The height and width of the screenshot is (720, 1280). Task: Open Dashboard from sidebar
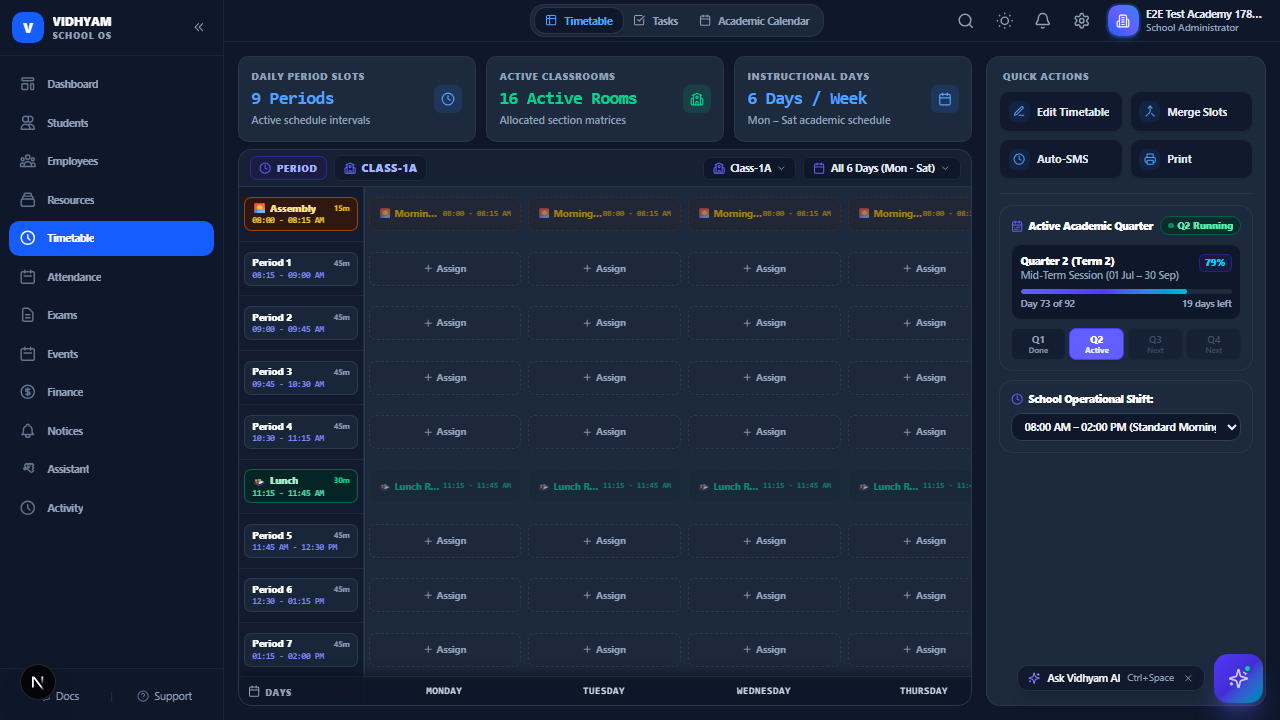tap(111, 84)
